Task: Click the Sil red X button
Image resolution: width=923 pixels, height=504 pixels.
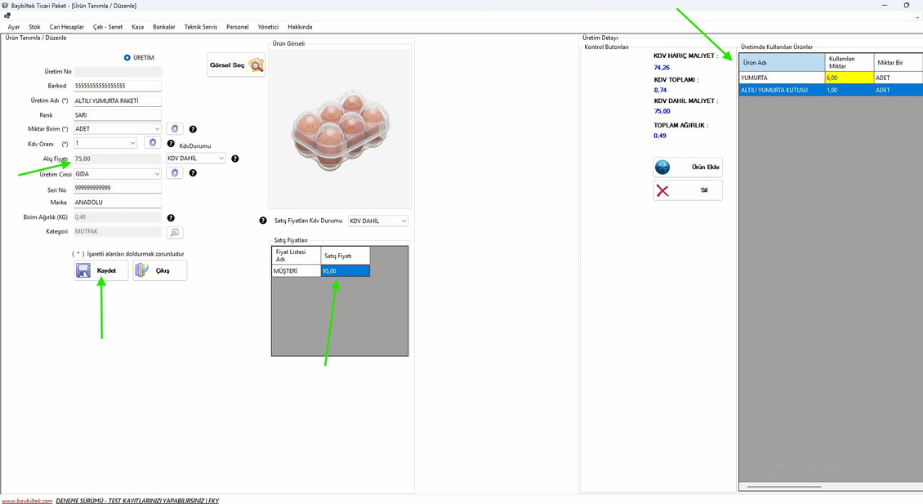Action: (688, 190)
